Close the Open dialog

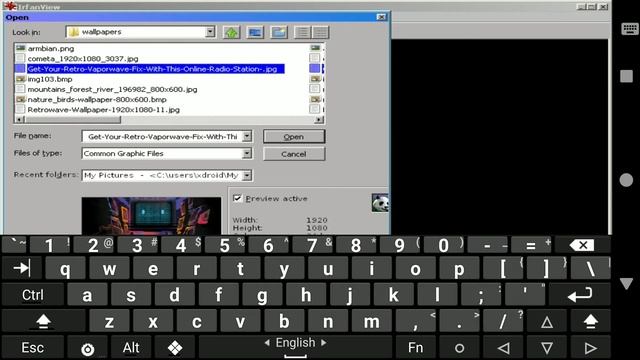click(x=381, y=17)
